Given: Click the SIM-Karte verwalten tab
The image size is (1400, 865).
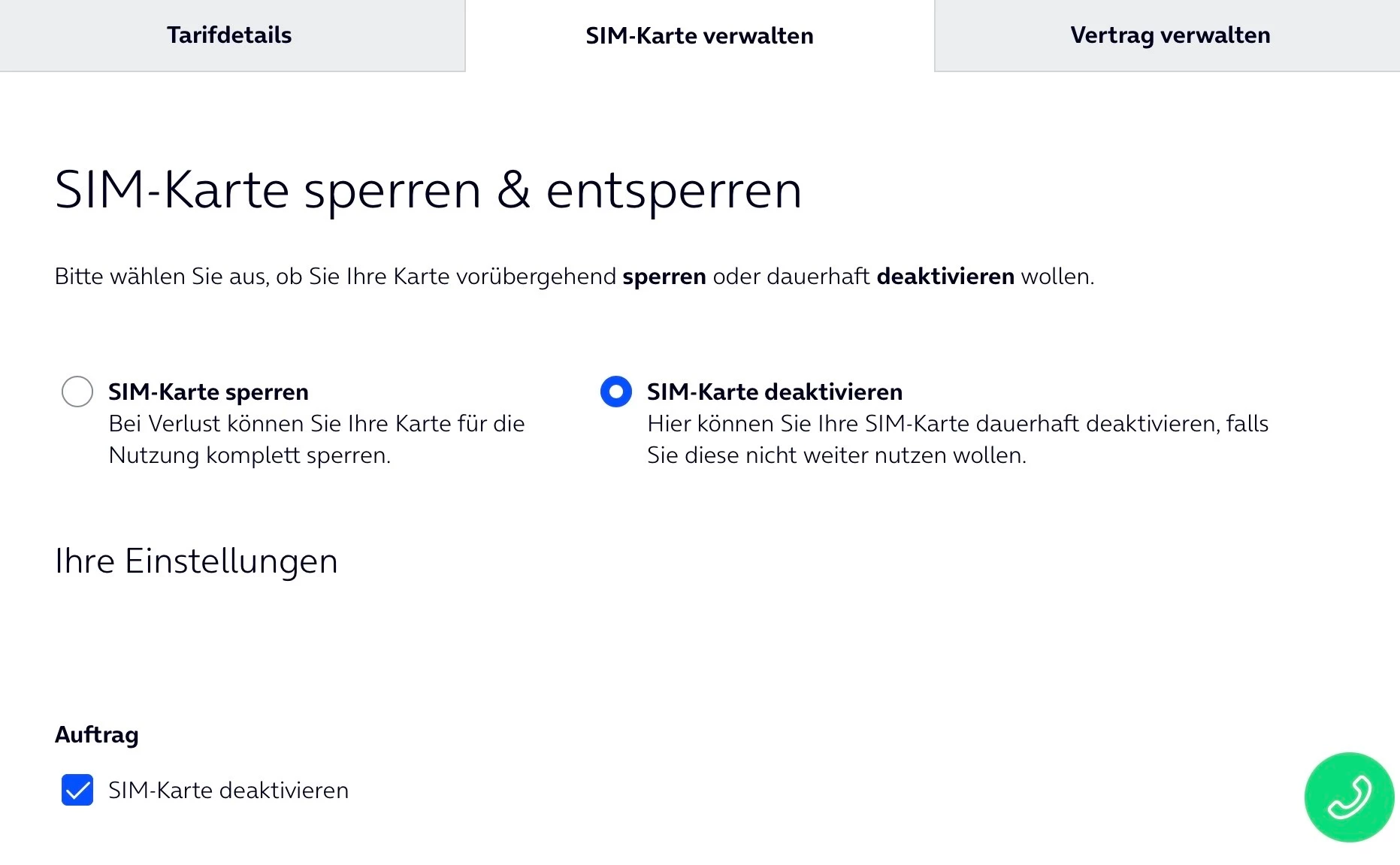Looking at the screenshot, I should click(x=699, y=36).
